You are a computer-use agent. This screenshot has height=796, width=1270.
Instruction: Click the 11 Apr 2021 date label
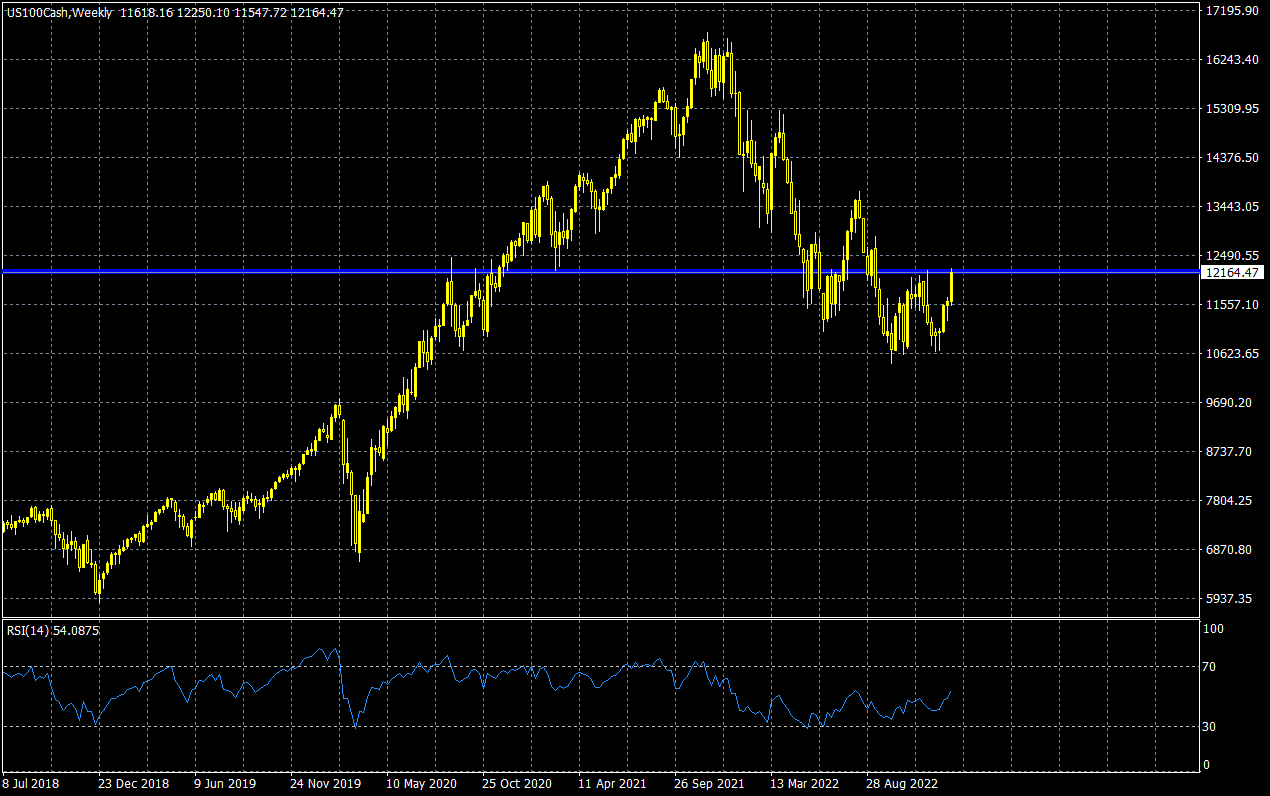(612, 784)
